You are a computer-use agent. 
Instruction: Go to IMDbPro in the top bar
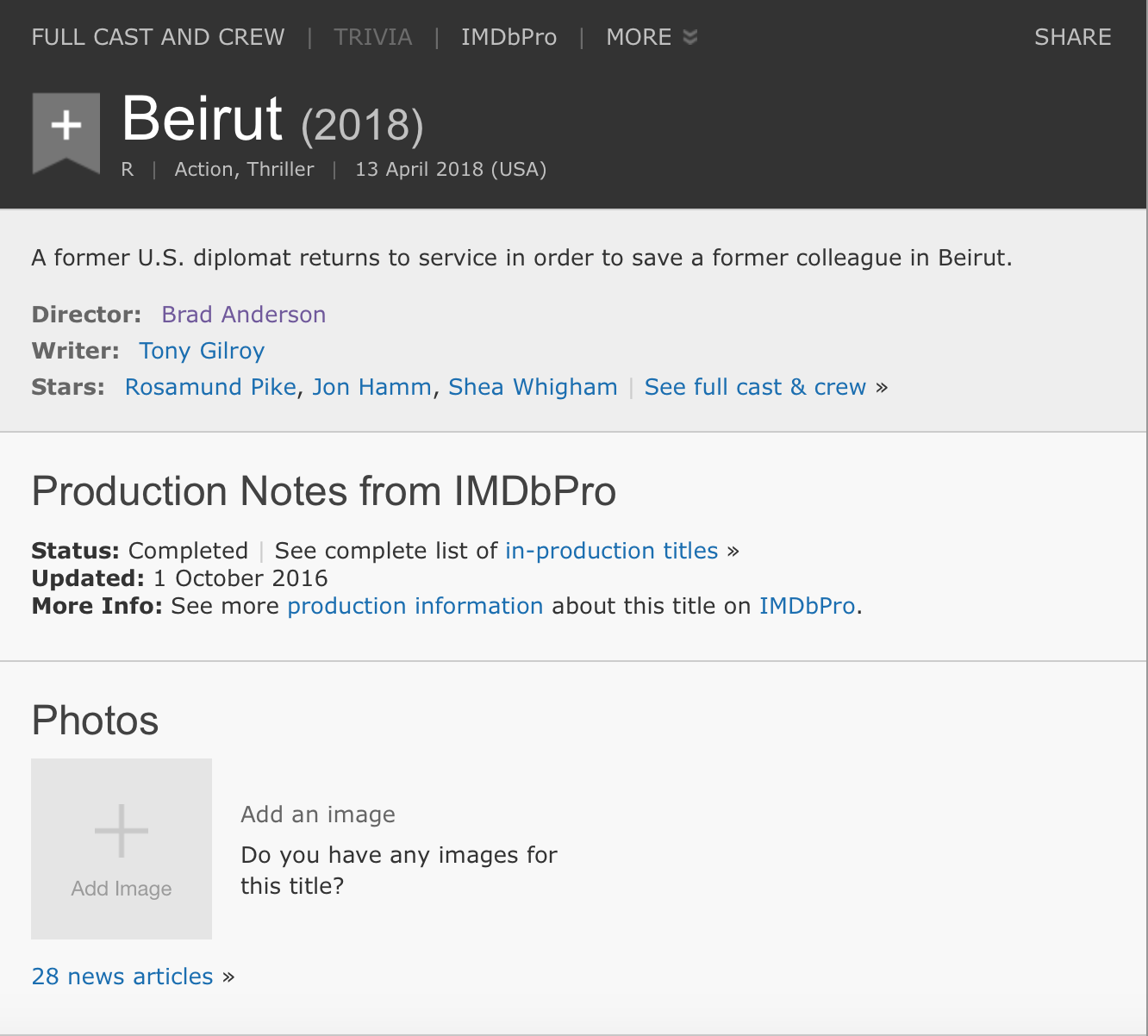(x=508, y=37)
